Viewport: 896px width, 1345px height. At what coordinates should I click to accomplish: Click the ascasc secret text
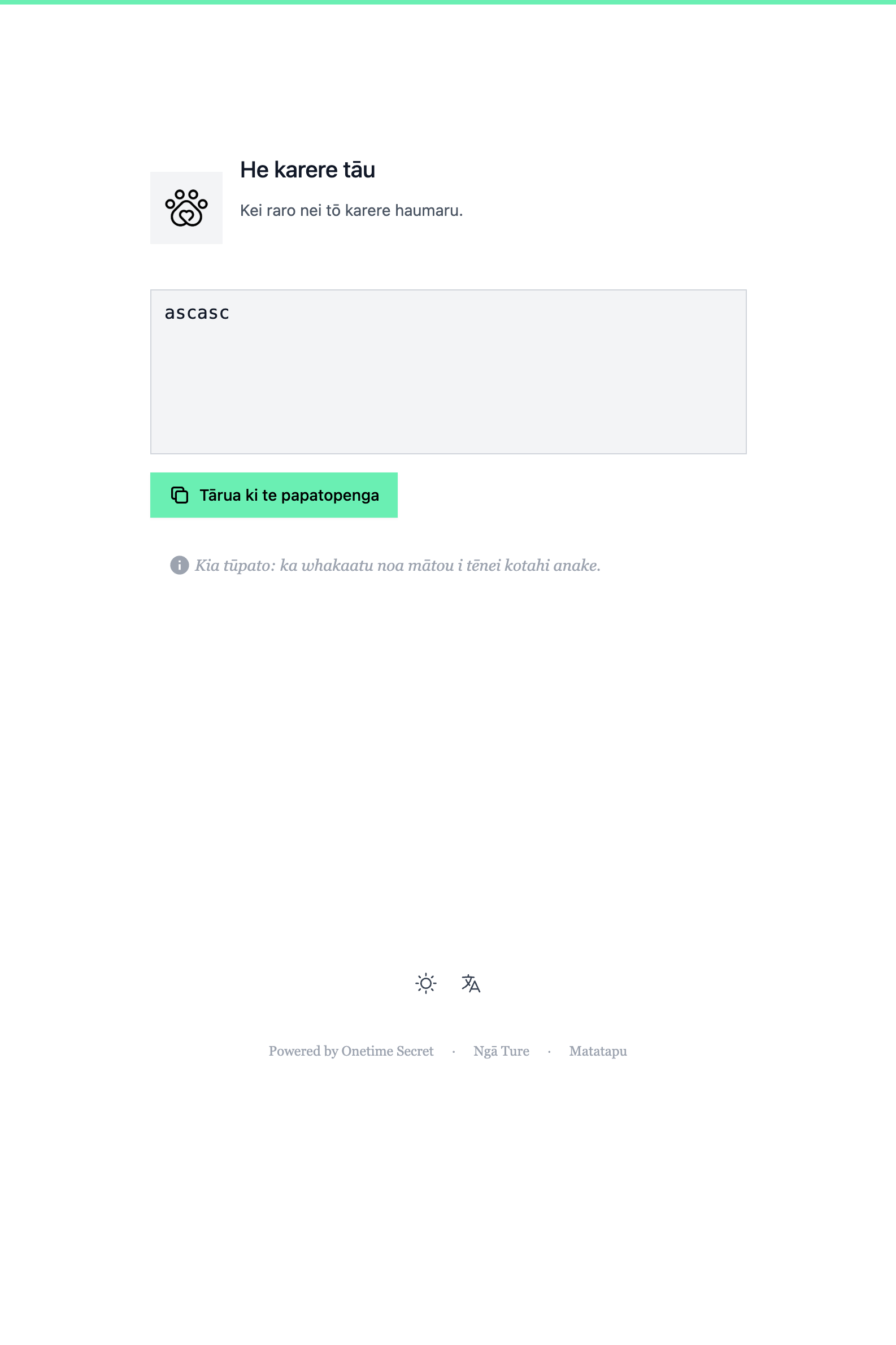pos(197,313)
